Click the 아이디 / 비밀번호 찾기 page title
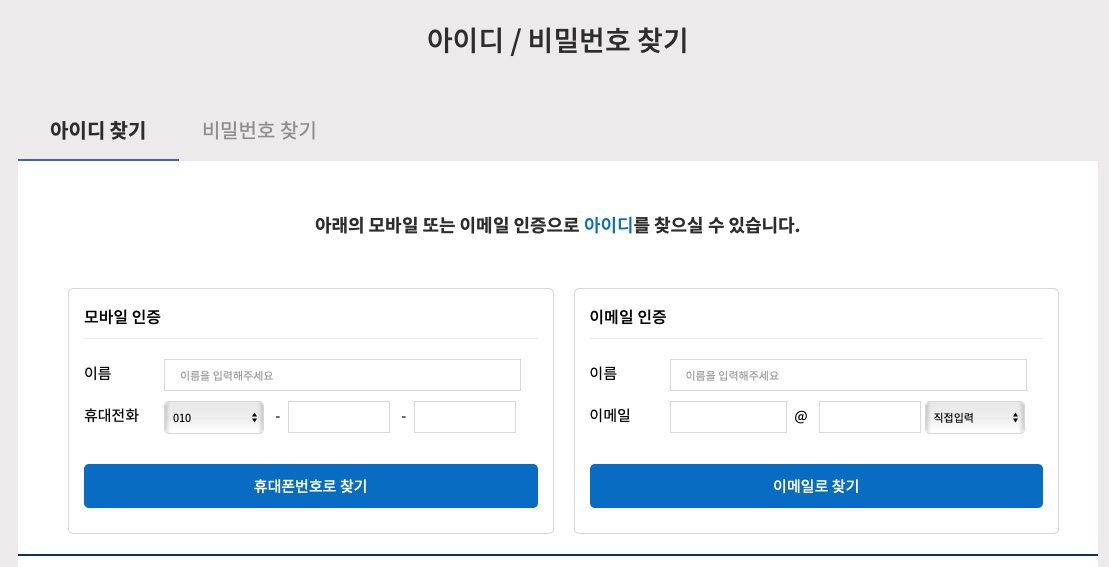This screenshot has height=567, width=1109. point(557,39)
